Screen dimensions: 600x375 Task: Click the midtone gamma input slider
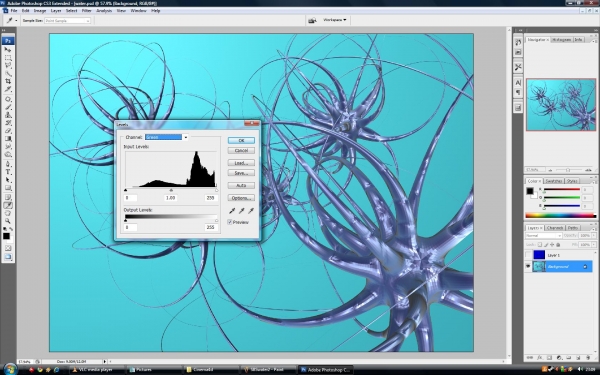click(171, 190)
